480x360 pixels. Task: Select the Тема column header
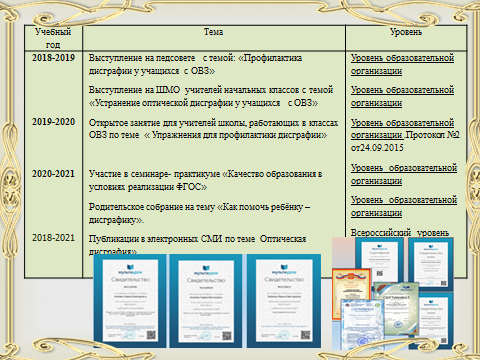(x=213, y=32)
